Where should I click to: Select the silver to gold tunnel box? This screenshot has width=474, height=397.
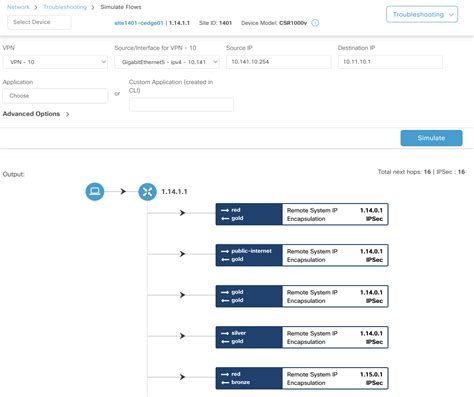click(302, 337)
